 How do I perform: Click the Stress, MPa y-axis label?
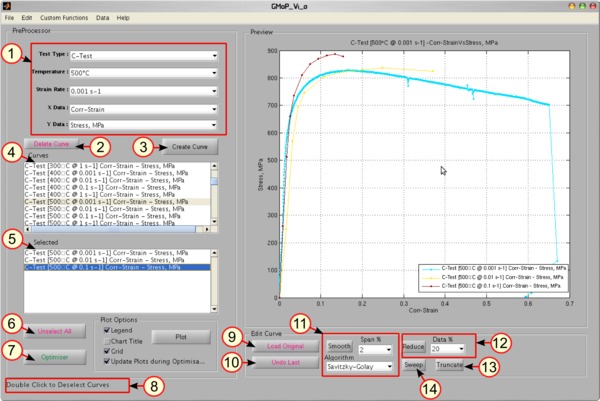pyautogui.click(x=261, y=174)
